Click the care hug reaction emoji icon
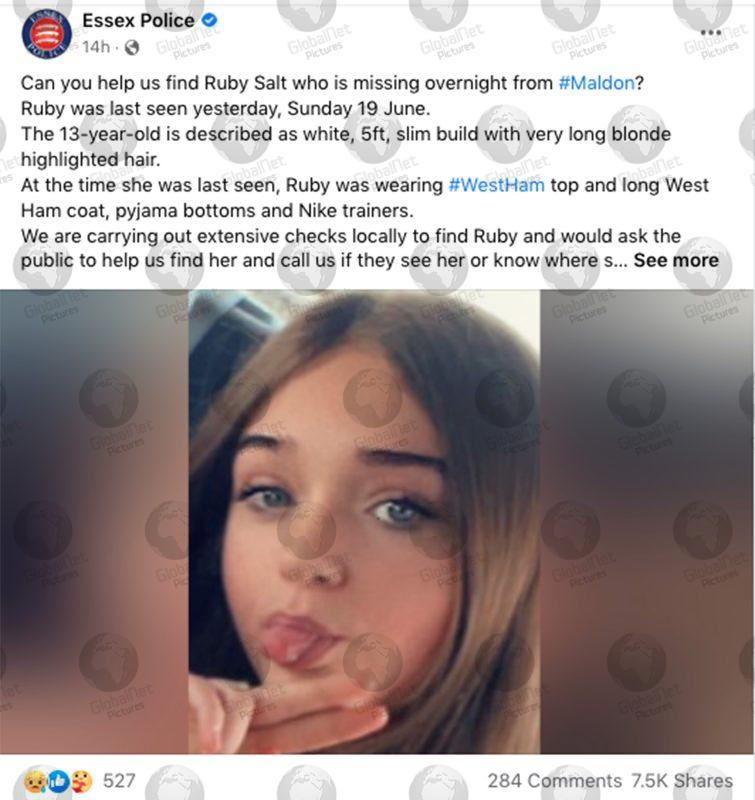Image resolution: width=755 pixels, height=800 pixels. click(82, 781)
